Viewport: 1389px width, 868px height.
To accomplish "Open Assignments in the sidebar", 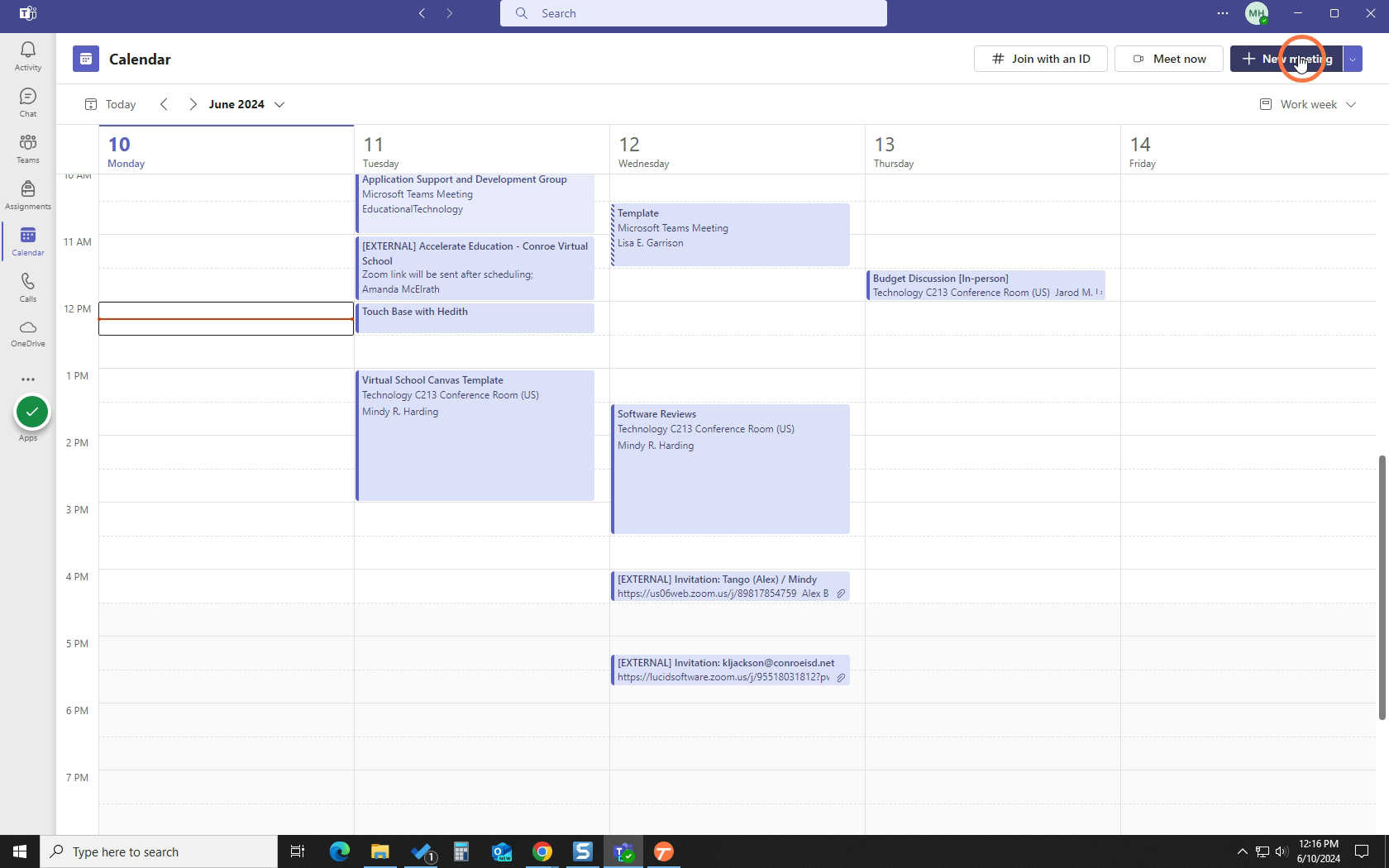I will (27, 195).
